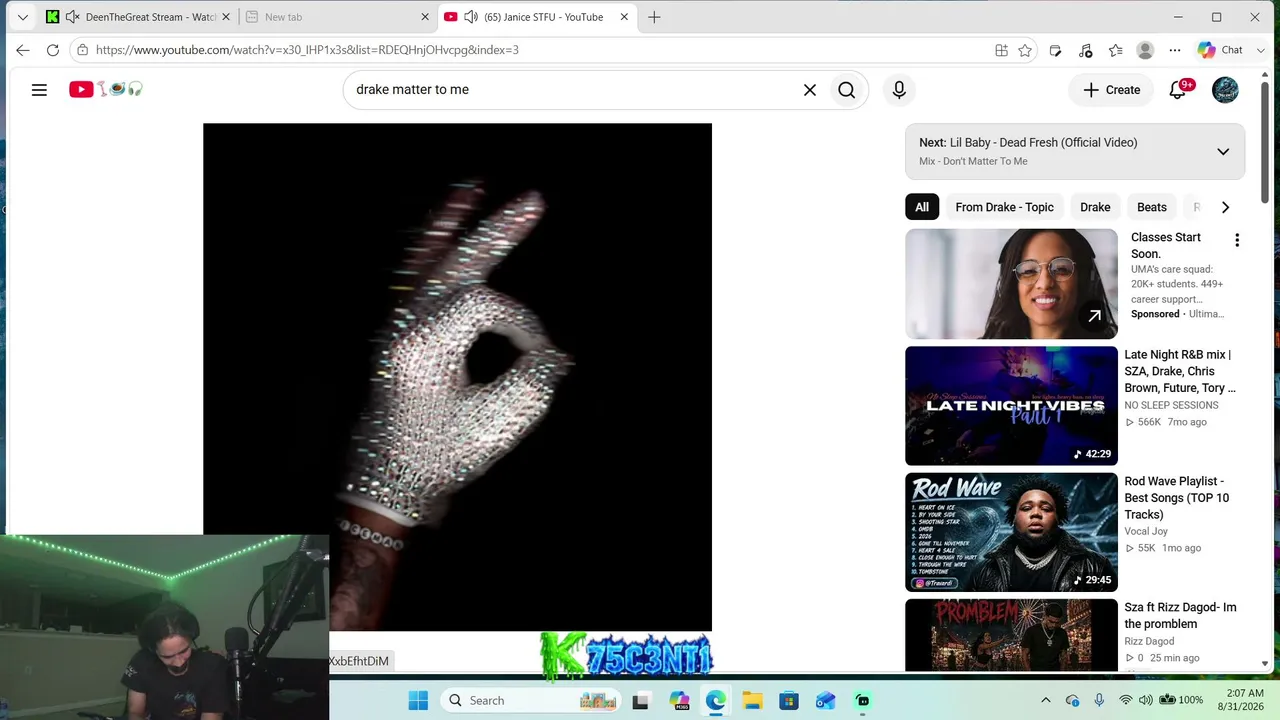
Task: Open Sza ft Rizz Dagod video thumbnail
Action: pos(1011,635)
